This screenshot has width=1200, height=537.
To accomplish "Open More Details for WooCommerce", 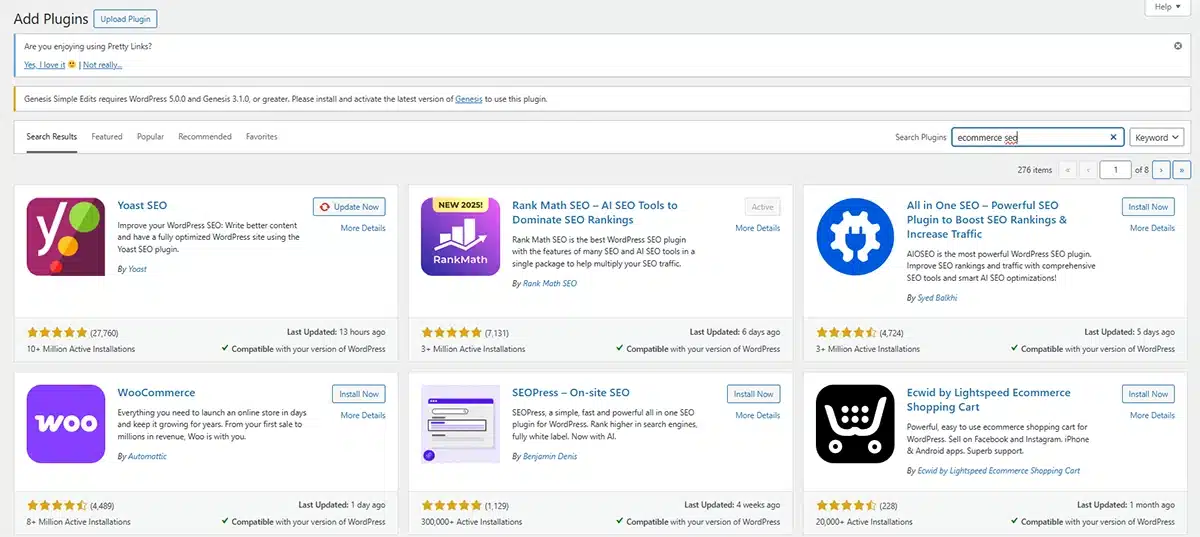I will point(363,415).
